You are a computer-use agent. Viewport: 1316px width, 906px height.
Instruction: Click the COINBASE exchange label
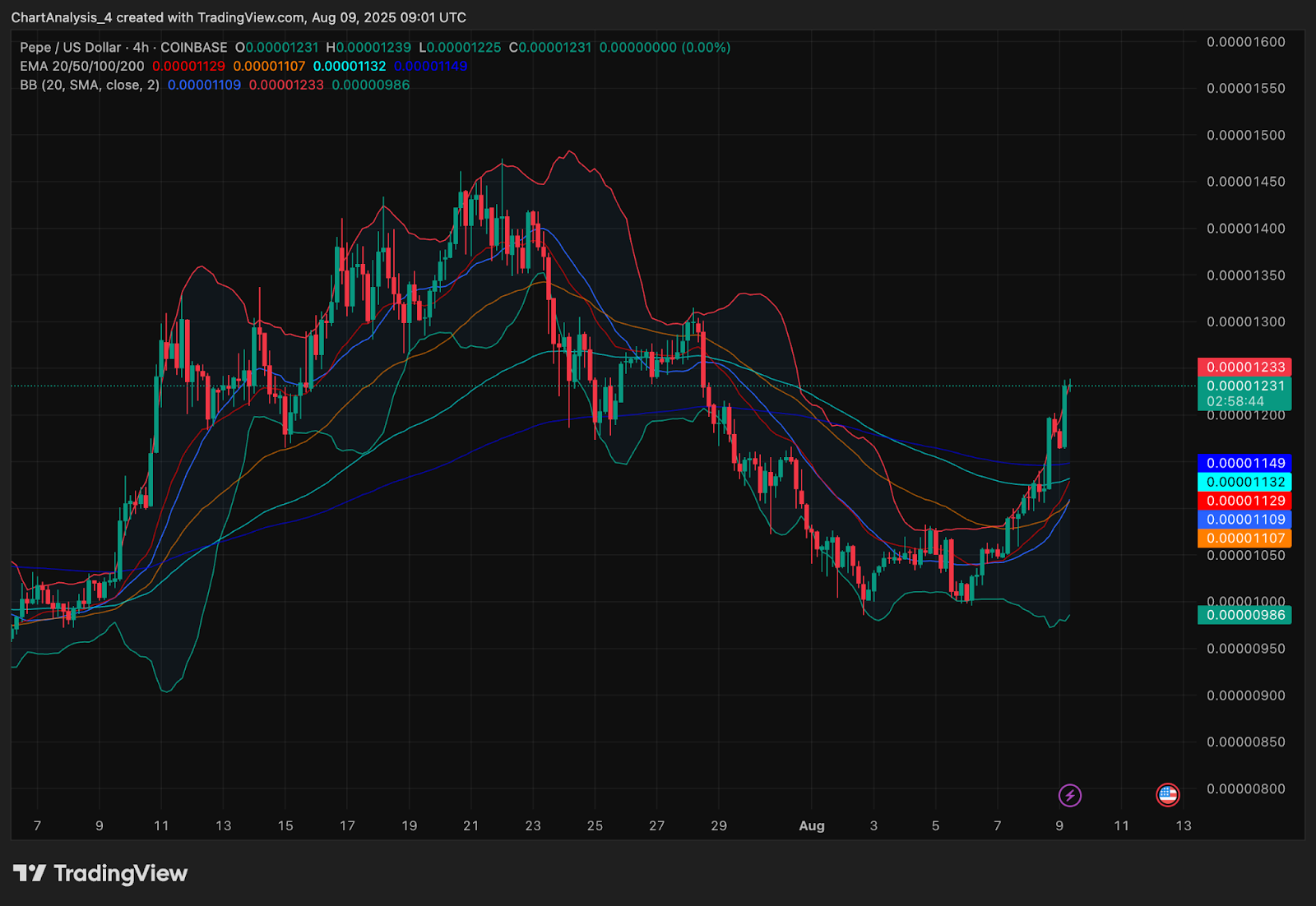coord(193,48)
